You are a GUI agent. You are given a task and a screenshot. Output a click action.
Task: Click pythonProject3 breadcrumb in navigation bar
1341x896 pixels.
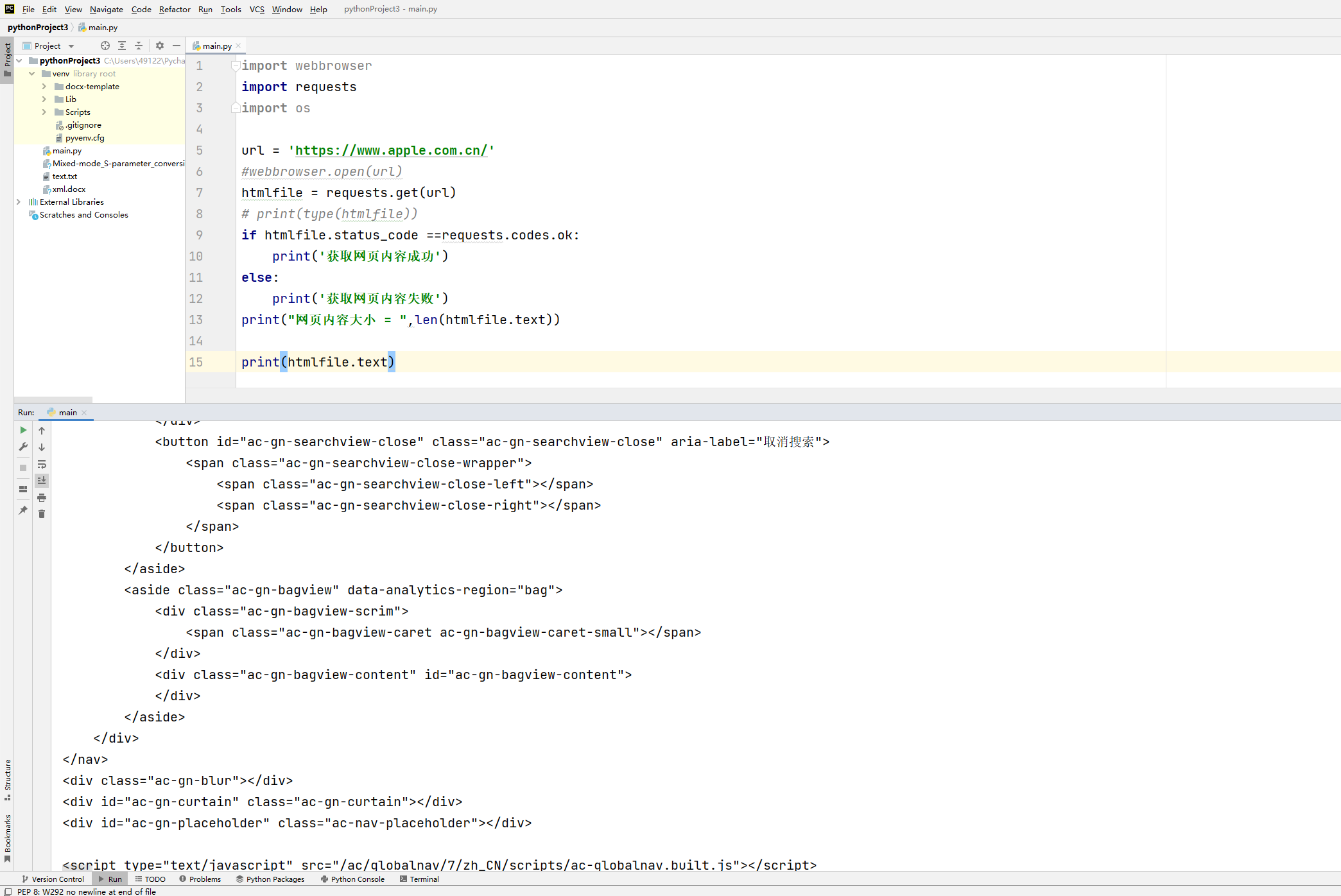[38, 28]
